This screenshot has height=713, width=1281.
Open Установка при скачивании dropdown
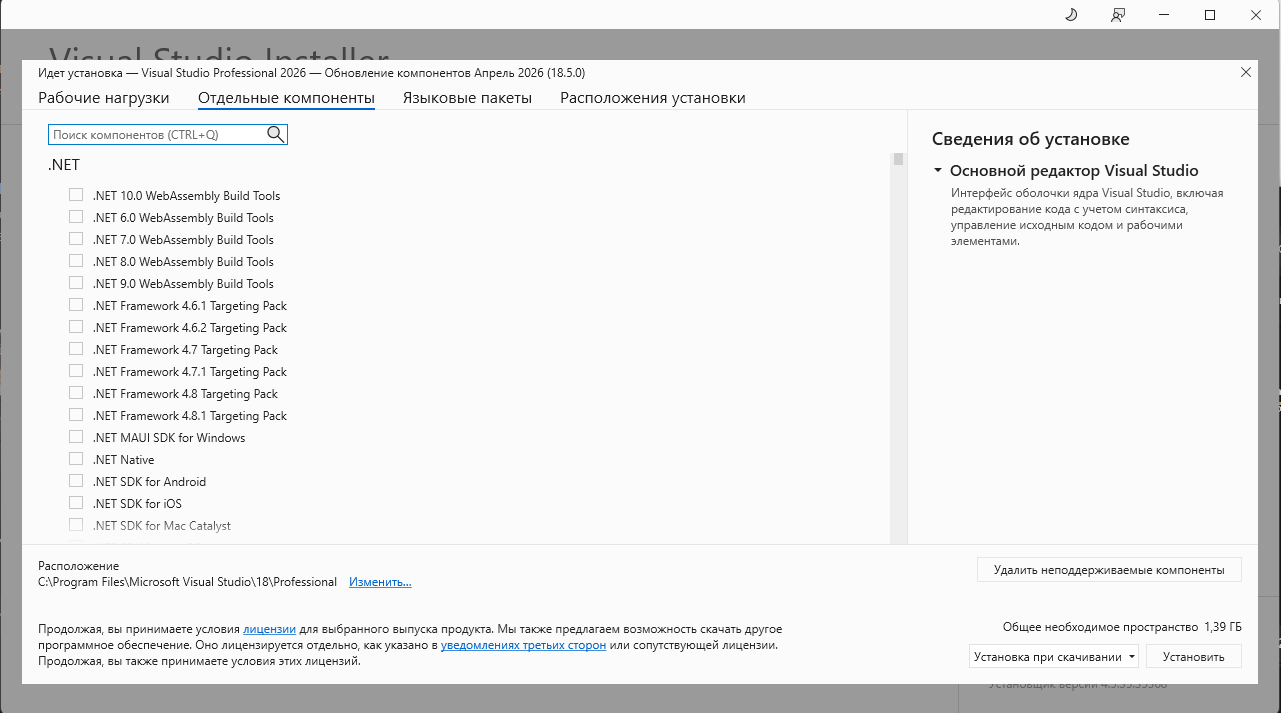(1054, 657)
